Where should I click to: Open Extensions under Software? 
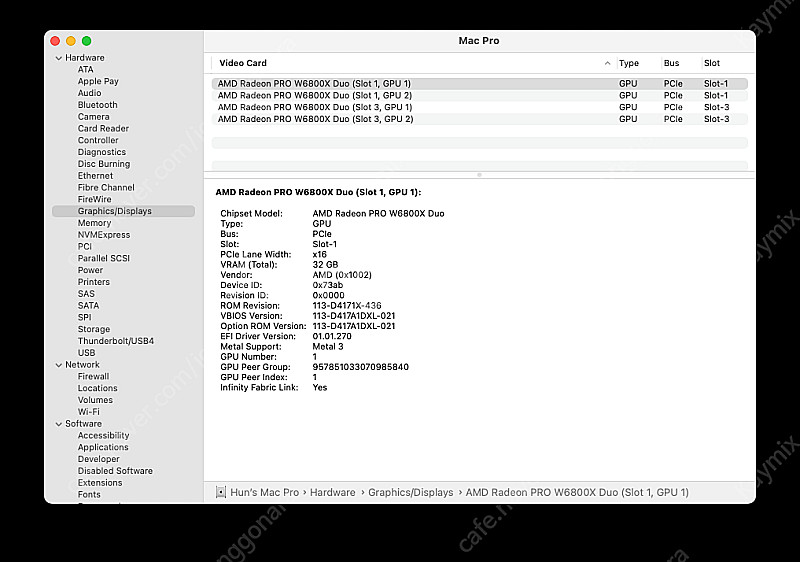coord(100,482)
